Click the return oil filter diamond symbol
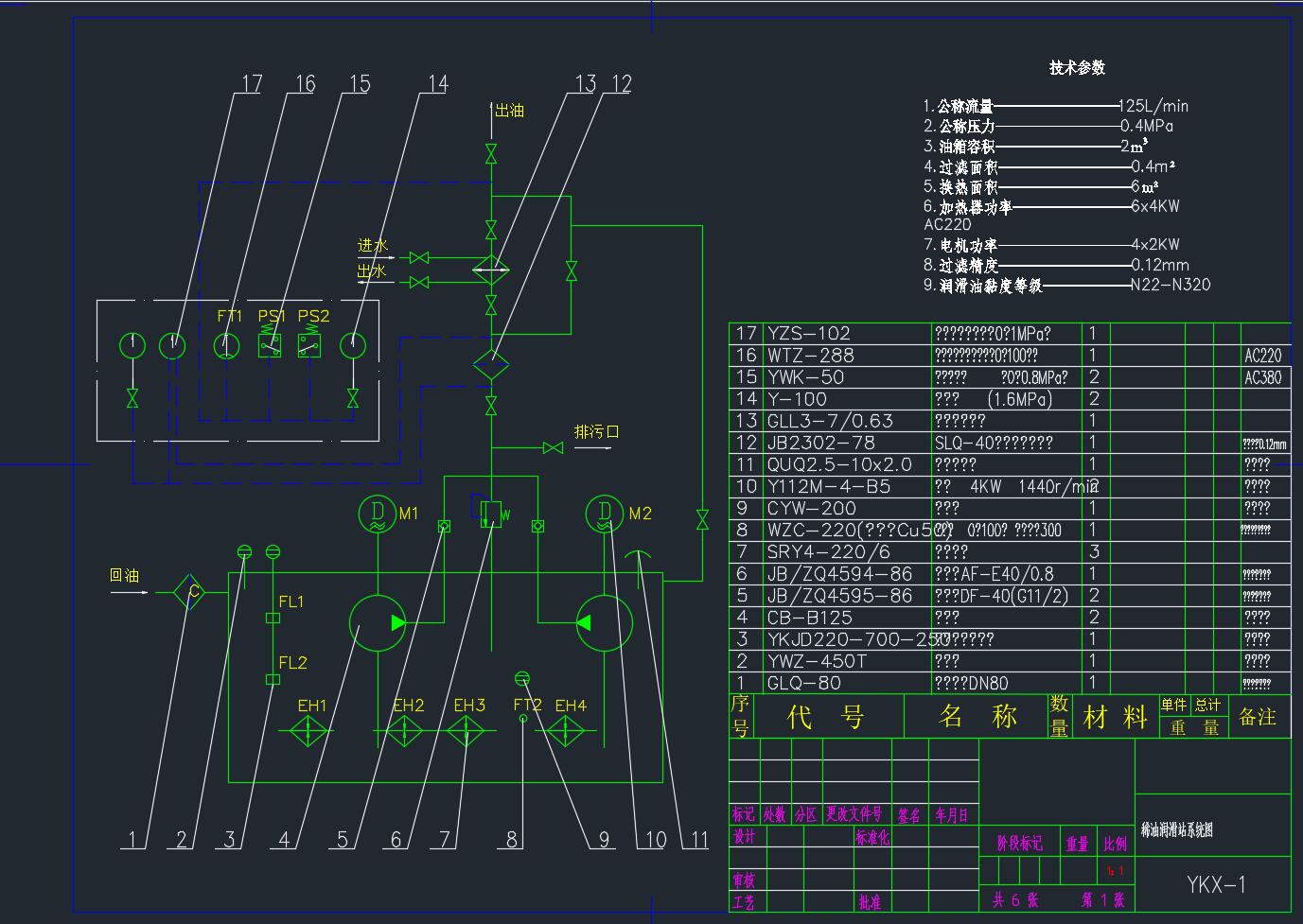Image resolution: width=1303 pixels, height=924 pixels. [194, 592]
